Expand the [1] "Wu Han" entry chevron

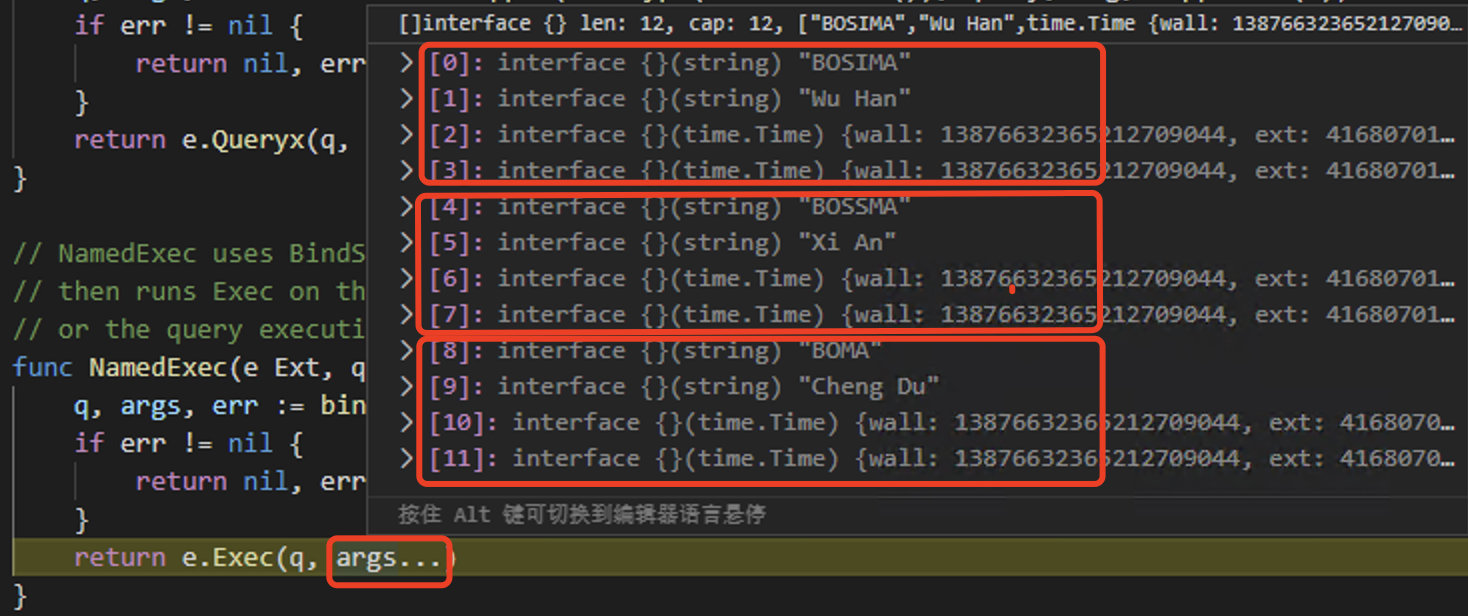click(x=406, y=99)
